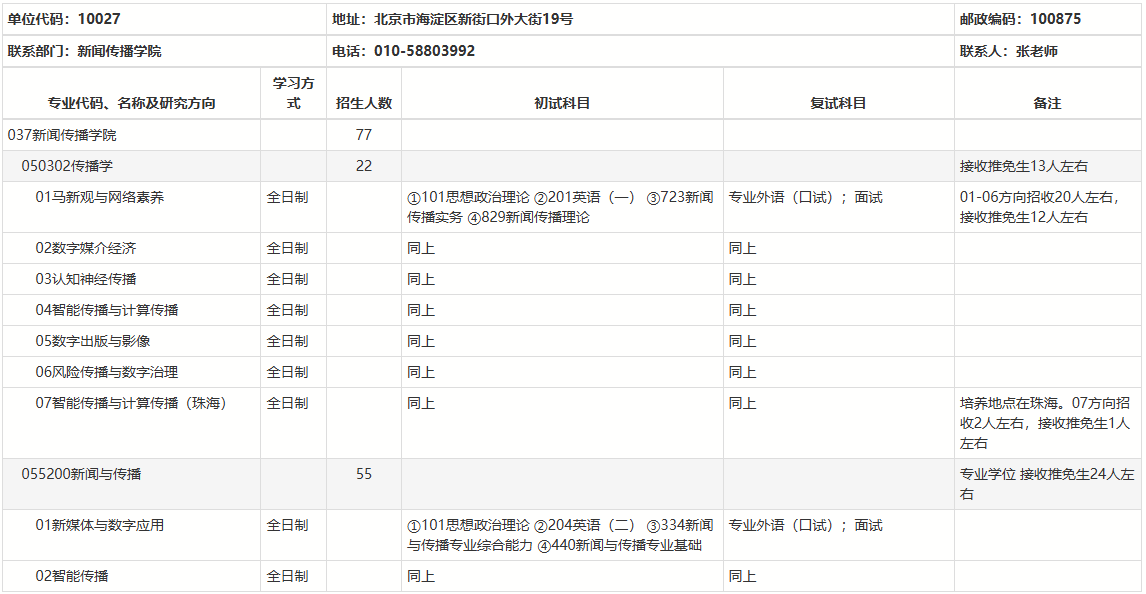Viewport: 1146px width, 594px height.
Task: Click the 复试科目 column header
Action: tap(838, 103)
